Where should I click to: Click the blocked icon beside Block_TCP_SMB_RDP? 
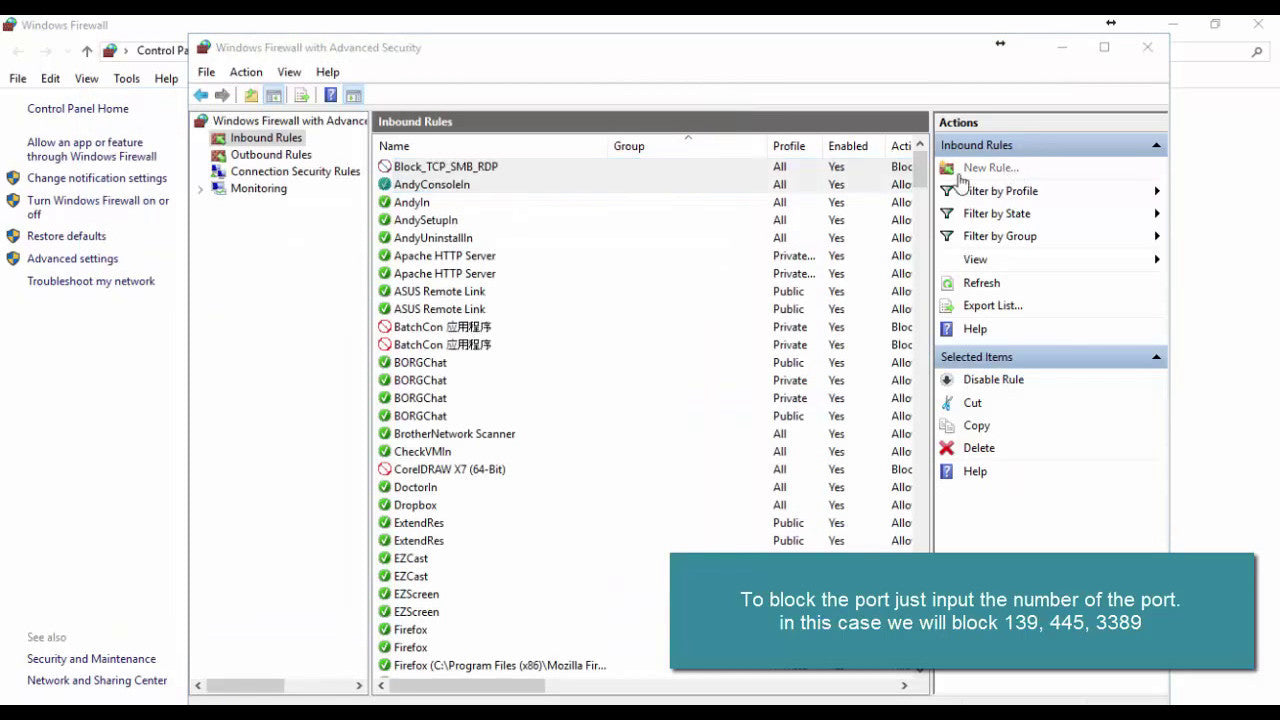tap(385, 167)
